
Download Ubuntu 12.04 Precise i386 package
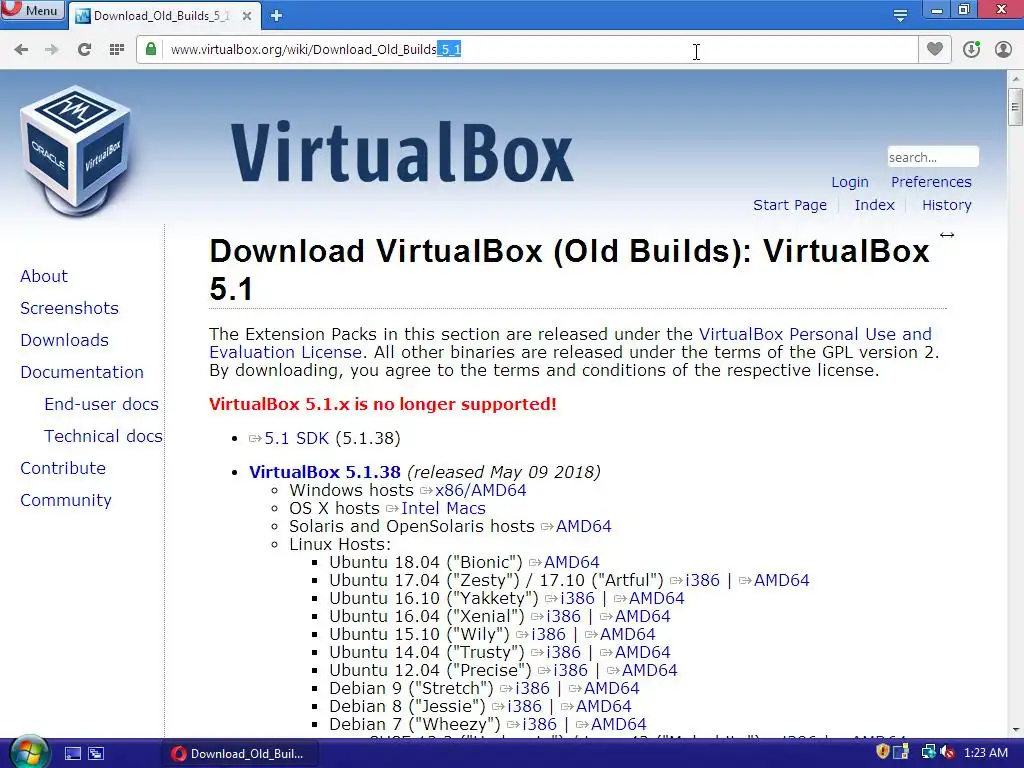tap(570, 670)
